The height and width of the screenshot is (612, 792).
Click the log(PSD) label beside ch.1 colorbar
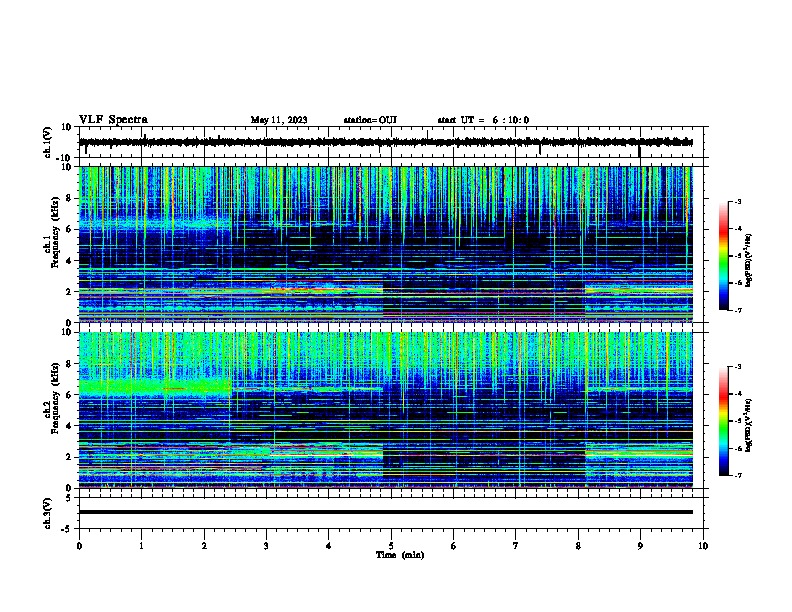pos(748,261)
